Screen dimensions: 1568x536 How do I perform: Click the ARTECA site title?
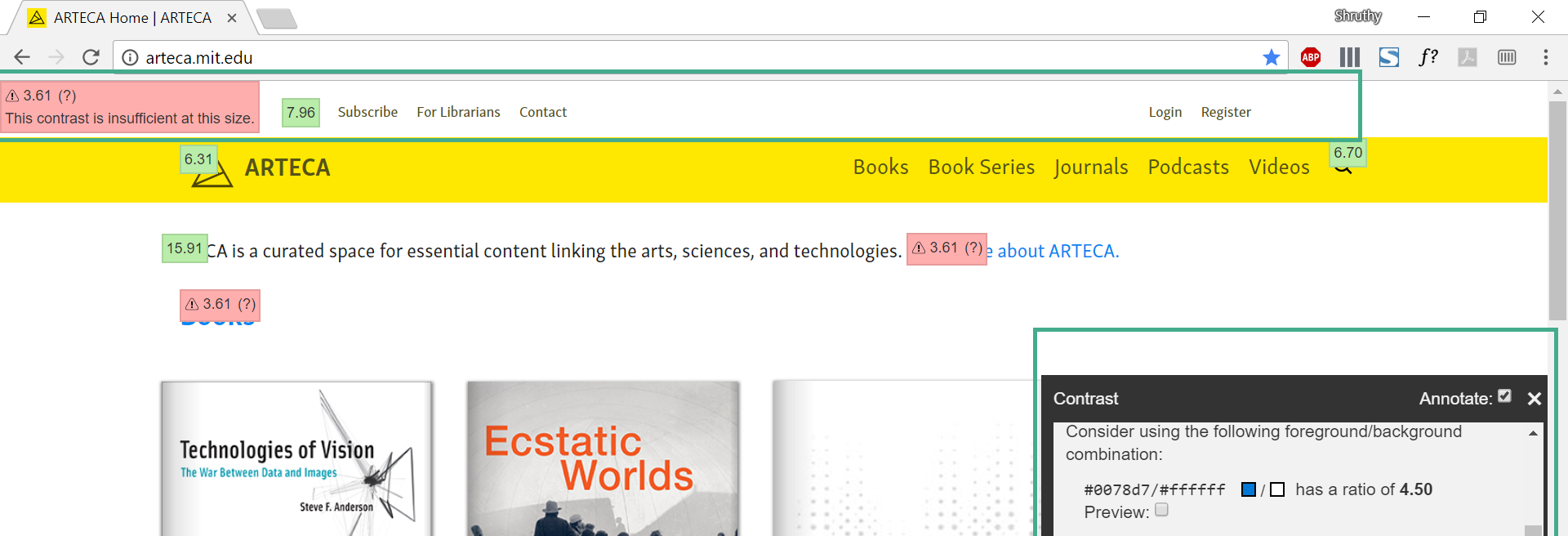287,167
